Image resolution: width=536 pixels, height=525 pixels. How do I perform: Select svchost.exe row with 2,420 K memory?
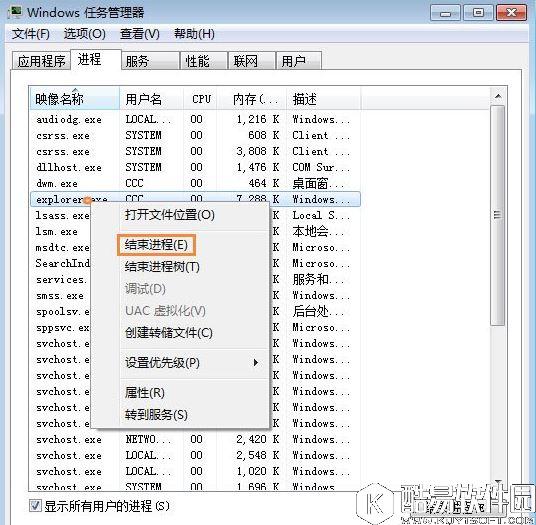[x=195, y=440]
